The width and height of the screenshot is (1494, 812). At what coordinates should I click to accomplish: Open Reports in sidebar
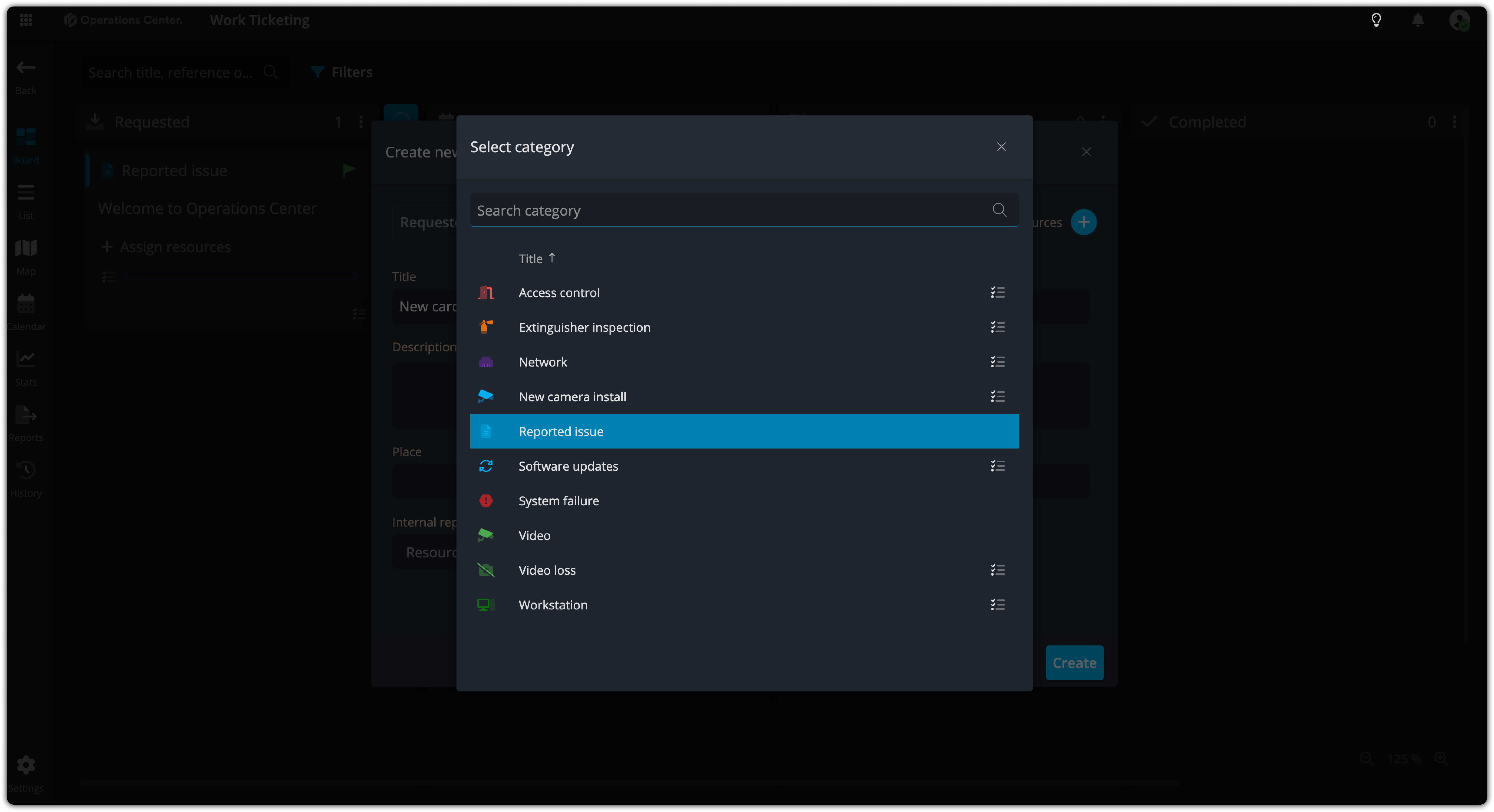[x=26, y=424]
